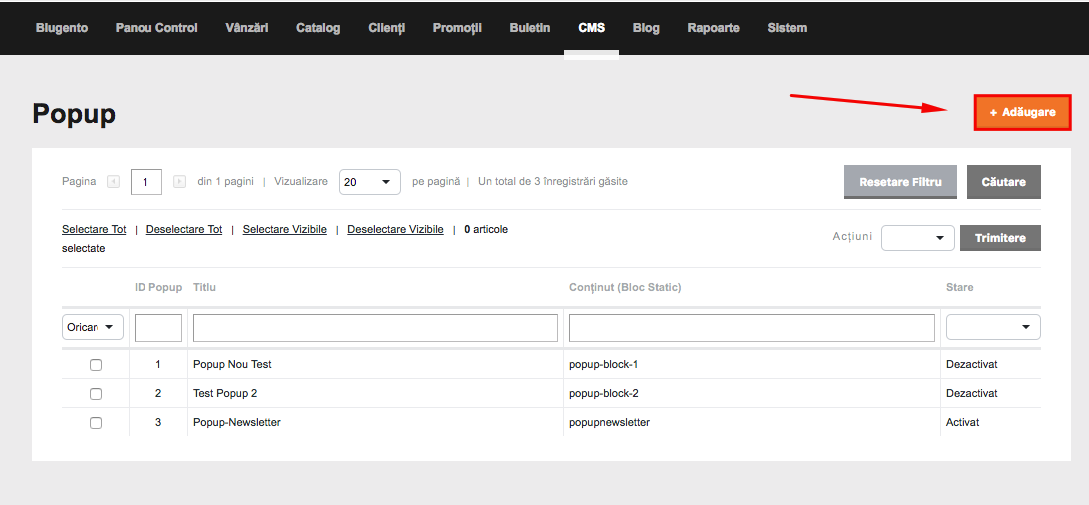1089x505 pixels.
Task: Go to the previous page arrow icon
Action: (113, 181)
